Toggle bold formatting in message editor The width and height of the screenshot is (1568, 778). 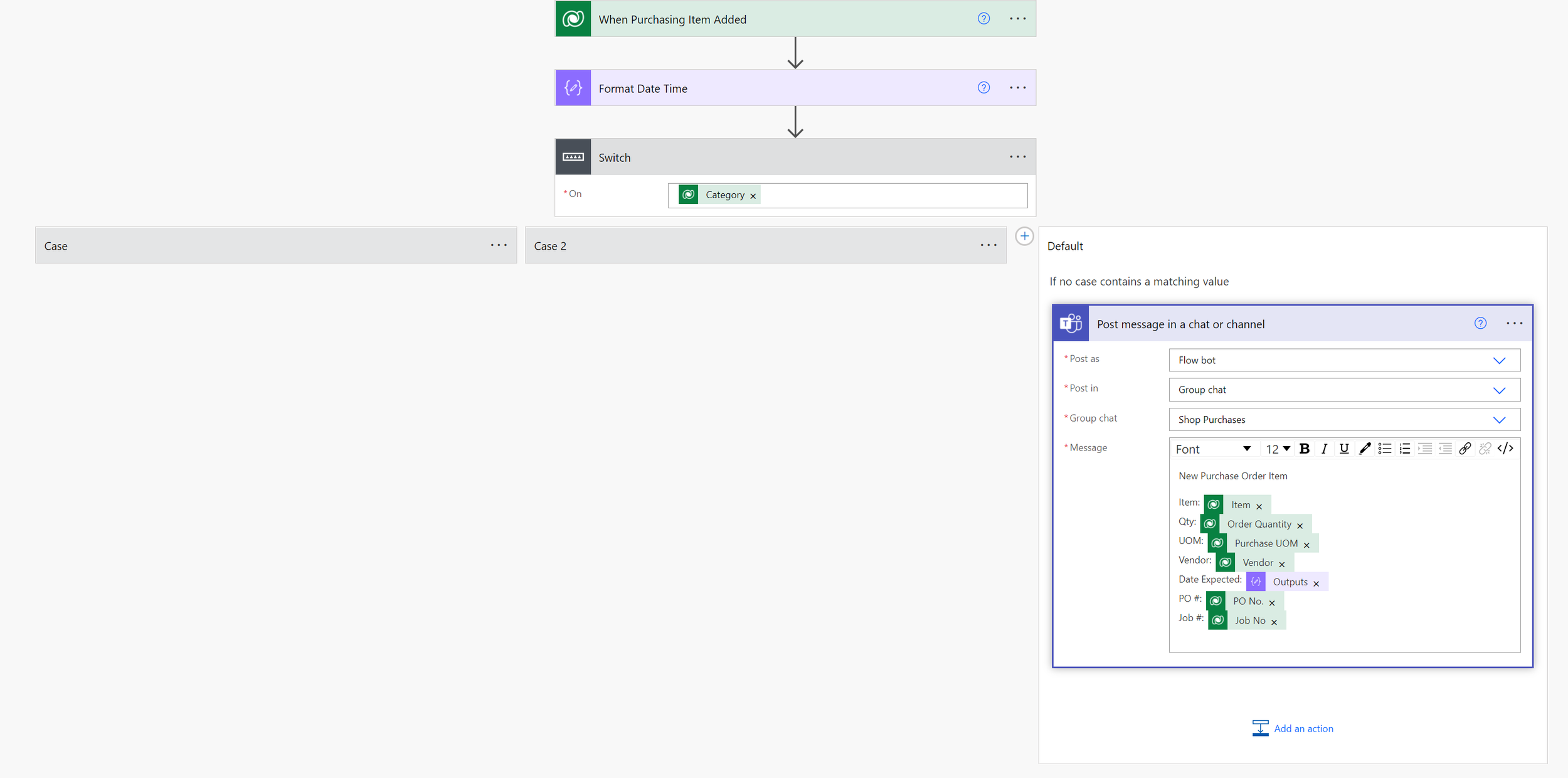(x=1304, y=449)
